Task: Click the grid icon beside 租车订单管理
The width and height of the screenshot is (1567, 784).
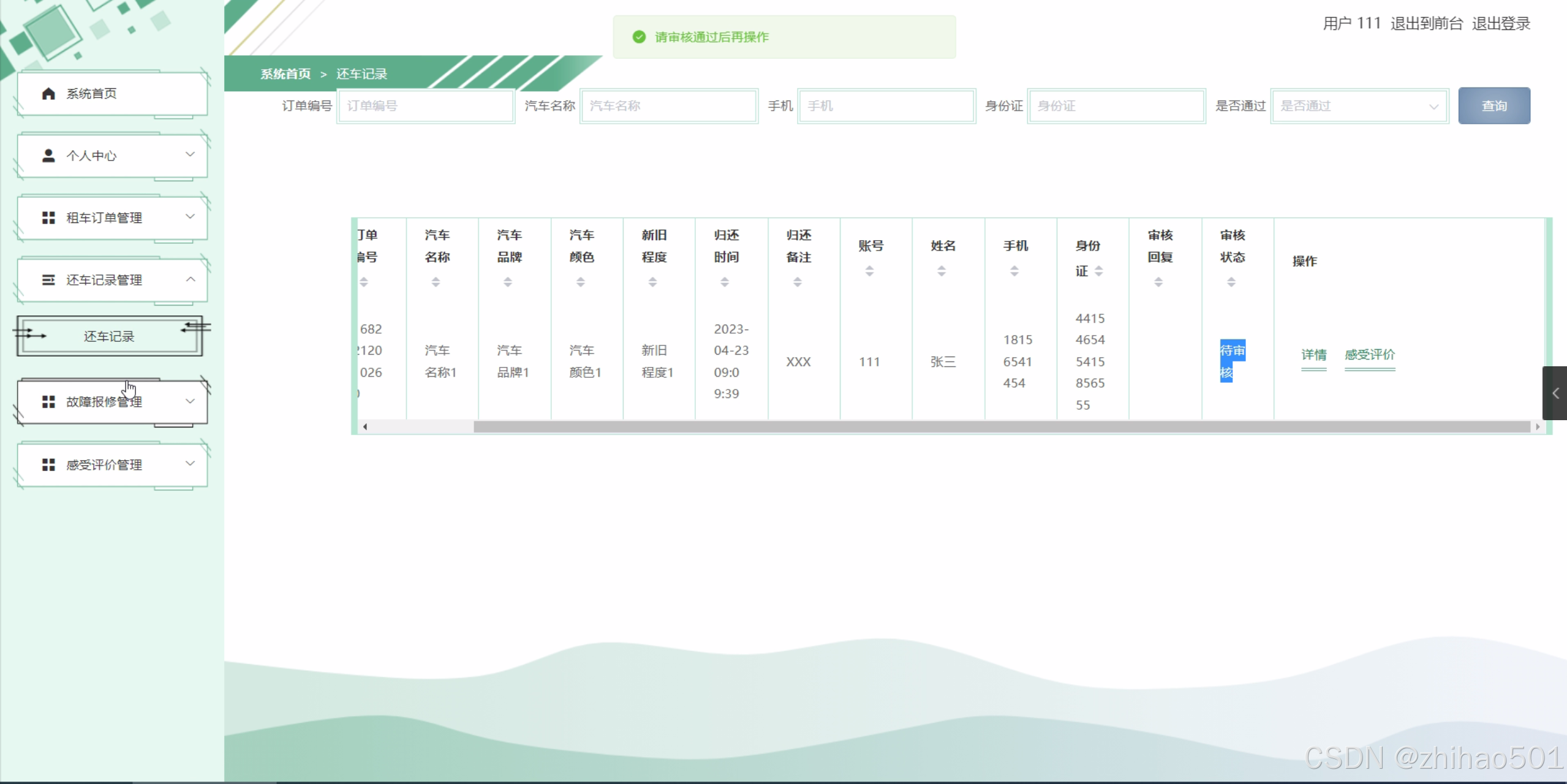Action: pos(48,217)
